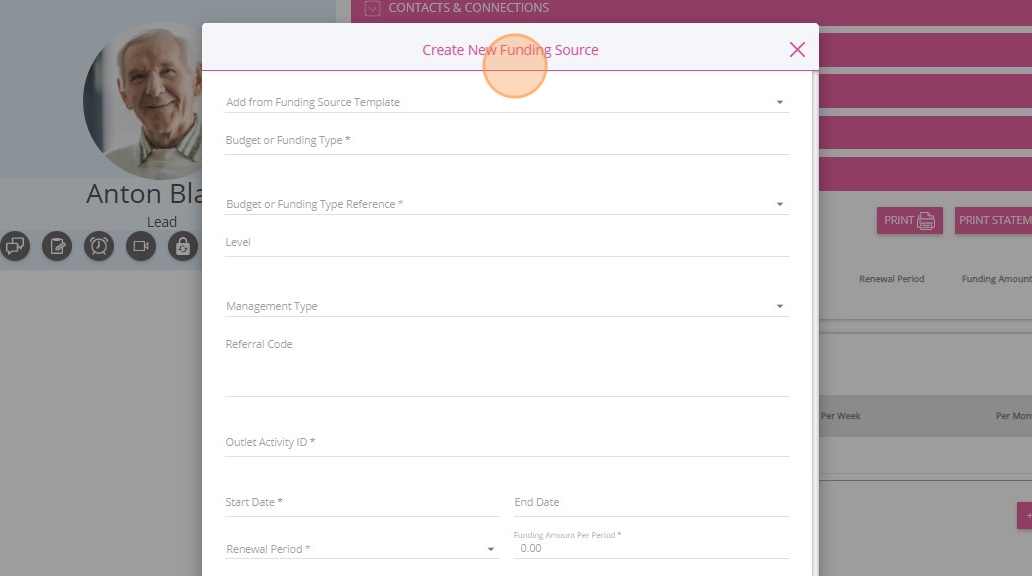Open the chat messages icon under Anton's profile
1032x576 pixels.
click(15, 246)
